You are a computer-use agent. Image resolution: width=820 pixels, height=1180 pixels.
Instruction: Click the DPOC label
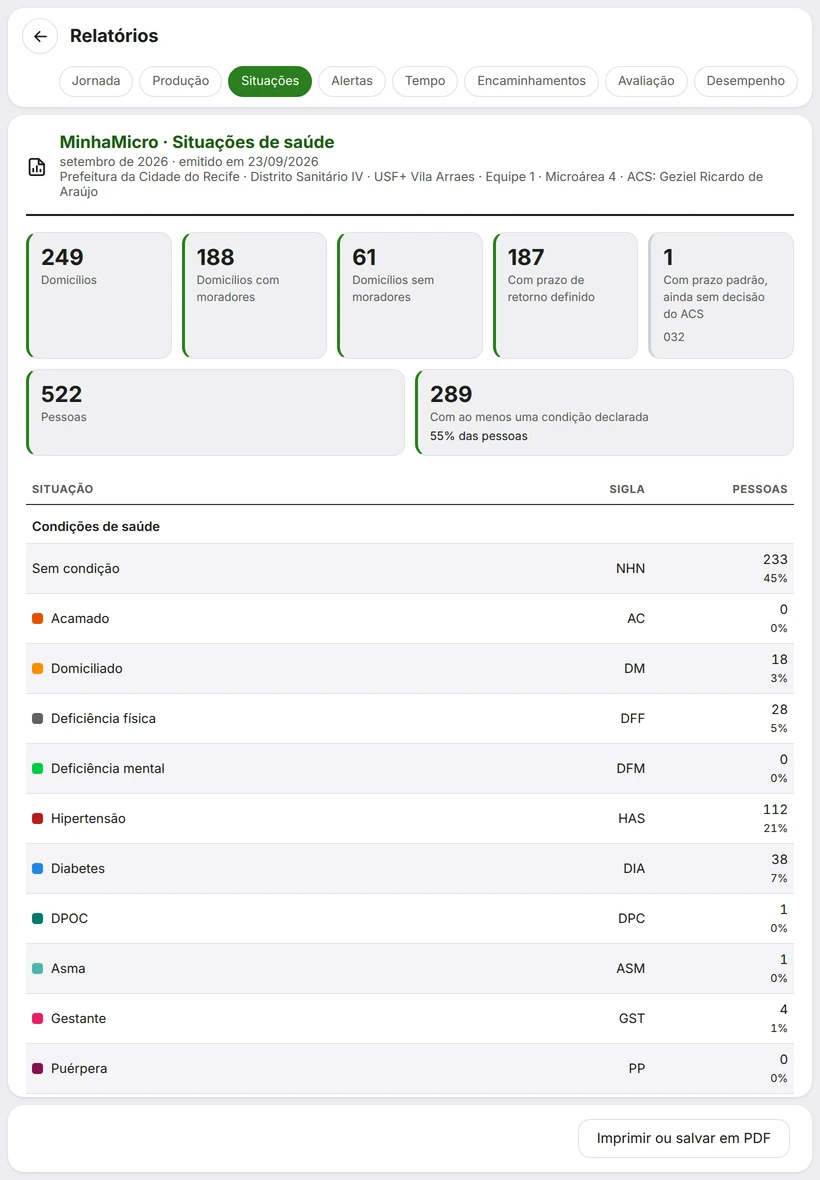(x=69, y=919)
